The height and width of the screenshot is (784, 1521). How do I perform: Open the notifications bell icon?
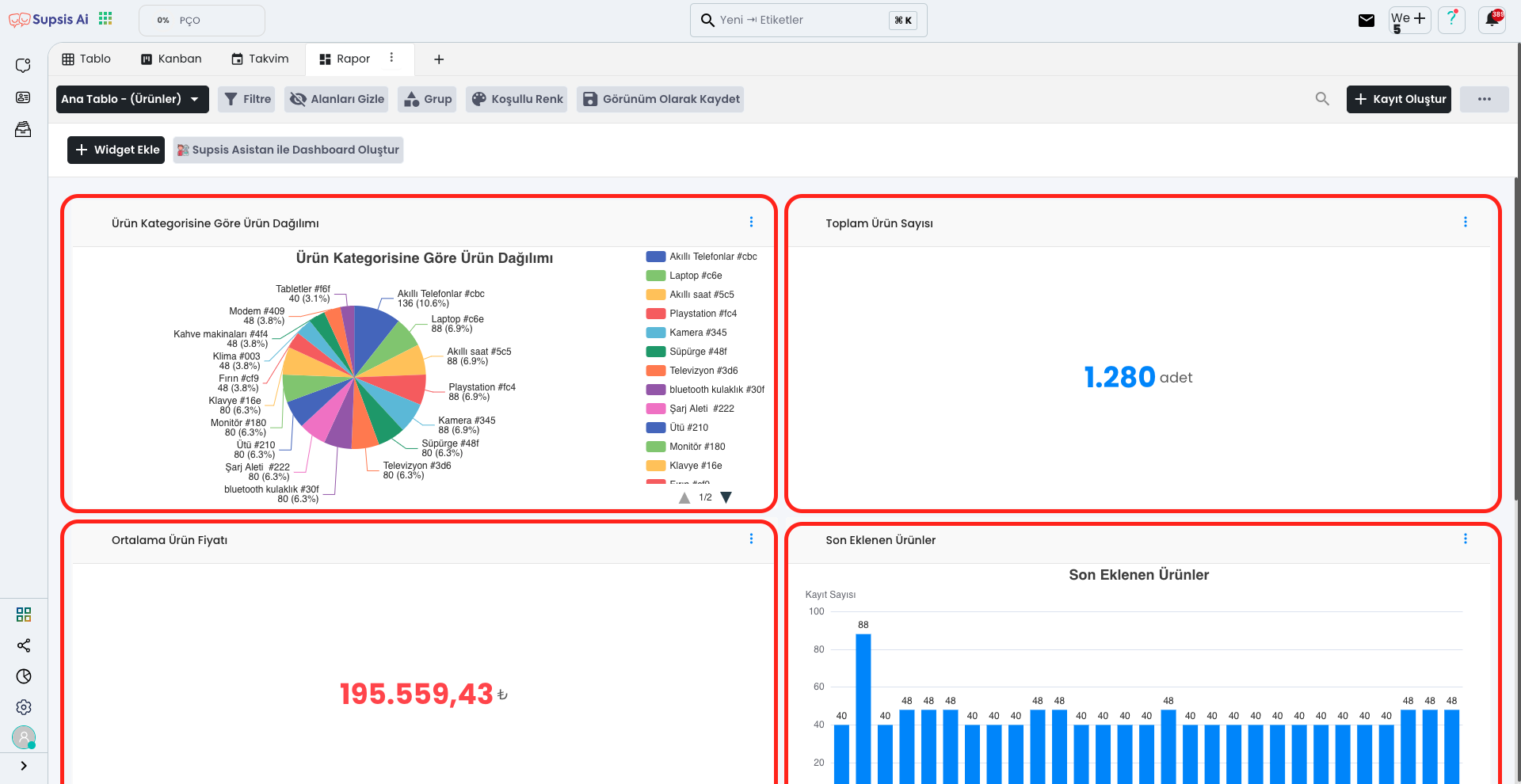1492,19
